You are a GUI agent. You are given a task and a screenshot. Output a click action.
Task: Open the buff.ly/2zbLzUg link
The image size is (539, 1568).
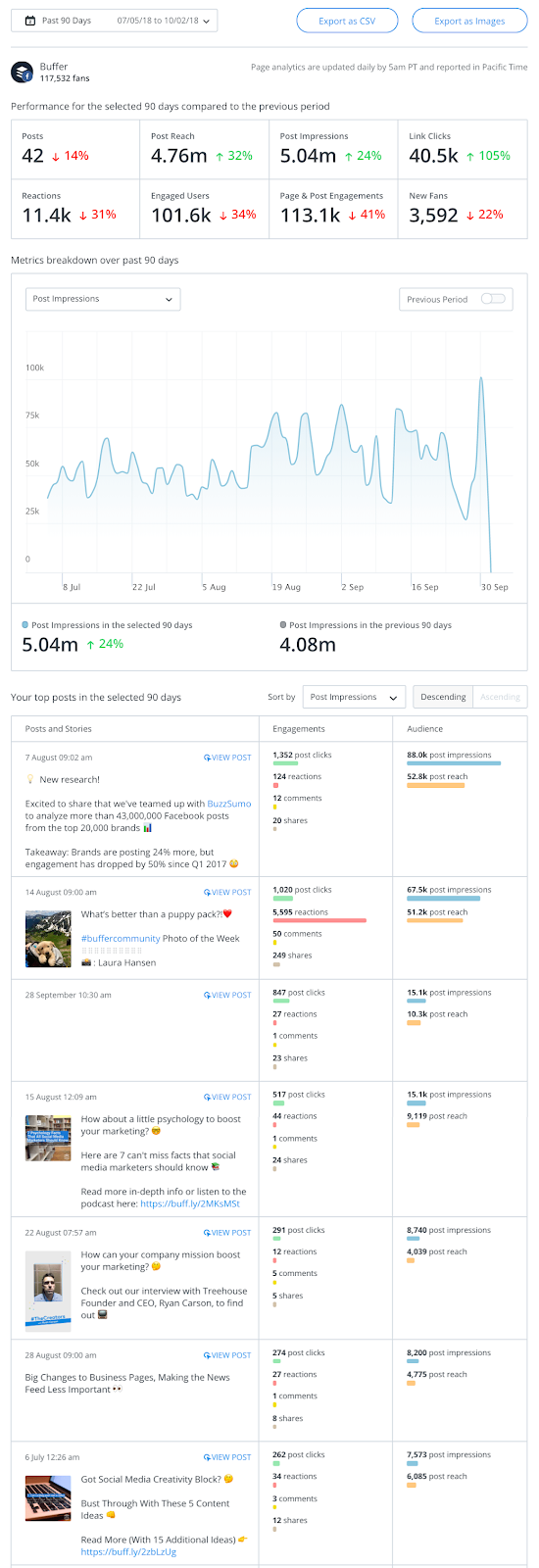[128, 1551]
